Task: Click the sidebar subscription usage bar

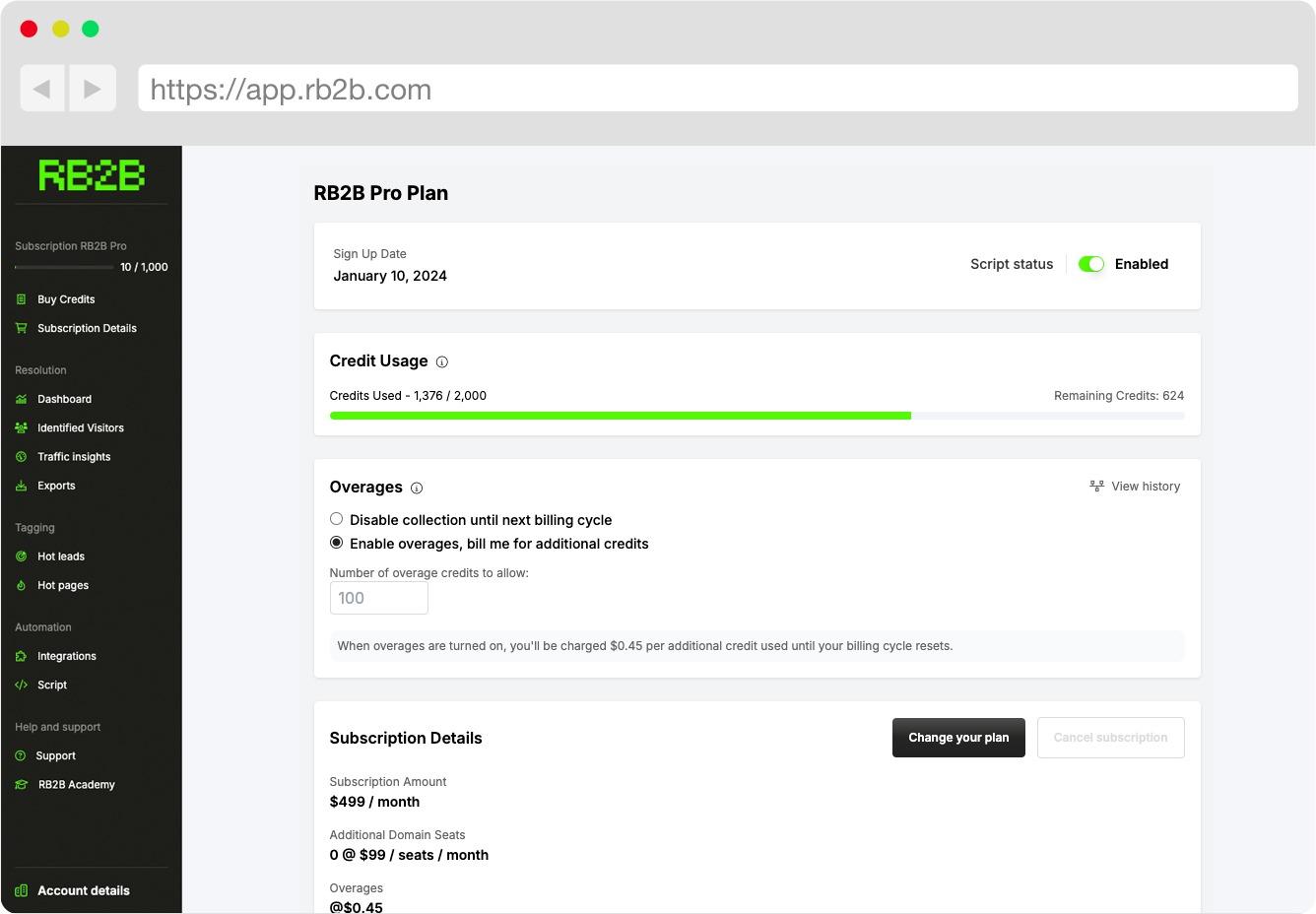Action: coord(64,267)
